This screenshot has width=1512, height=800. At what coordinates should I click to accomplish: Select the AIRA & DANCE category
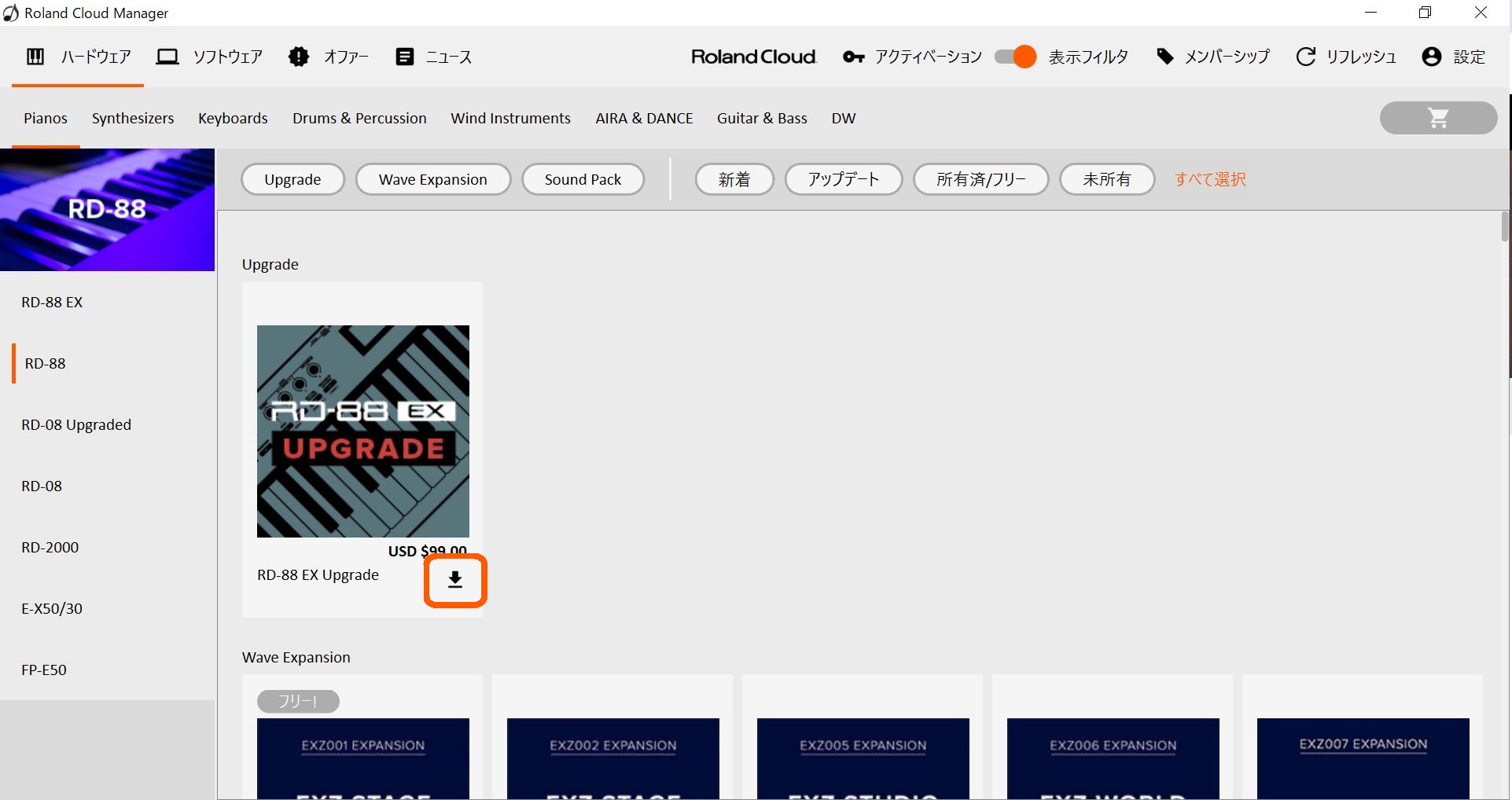point(644,118)
